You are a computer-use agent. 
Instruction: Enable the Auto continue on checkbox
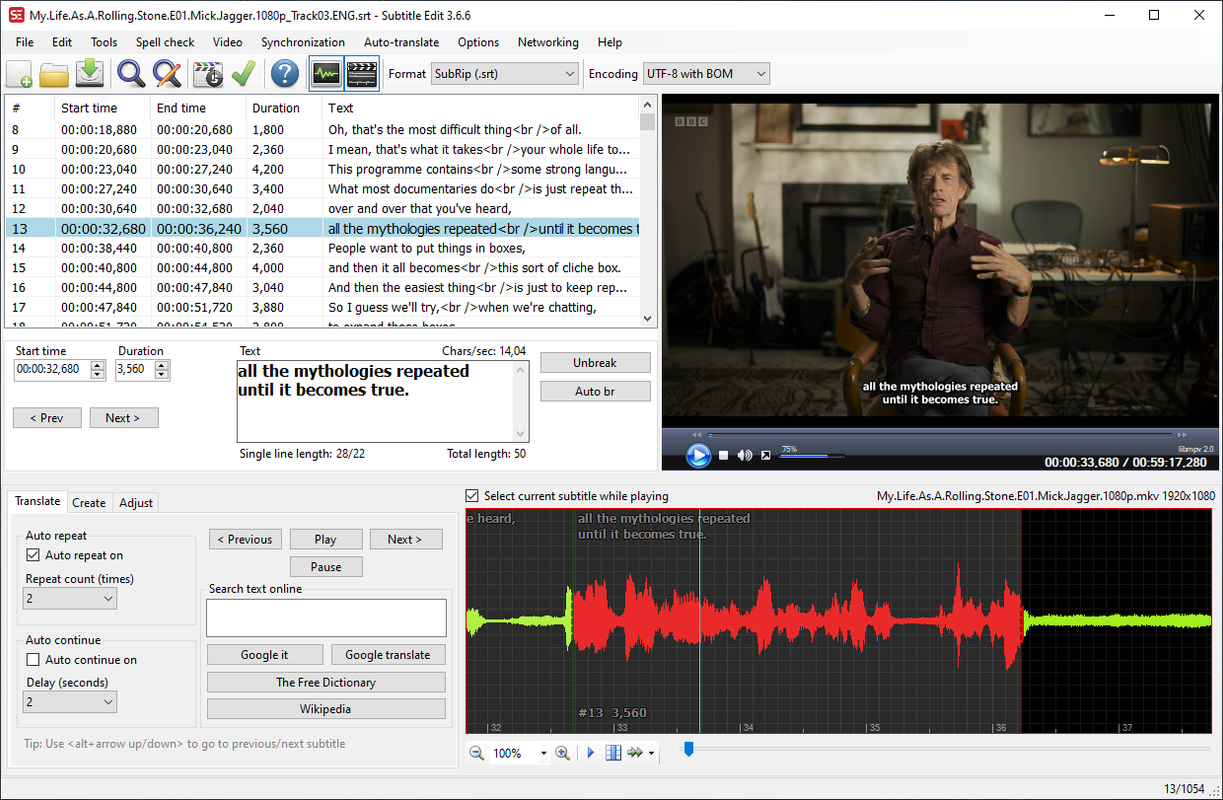click(33, 660)
